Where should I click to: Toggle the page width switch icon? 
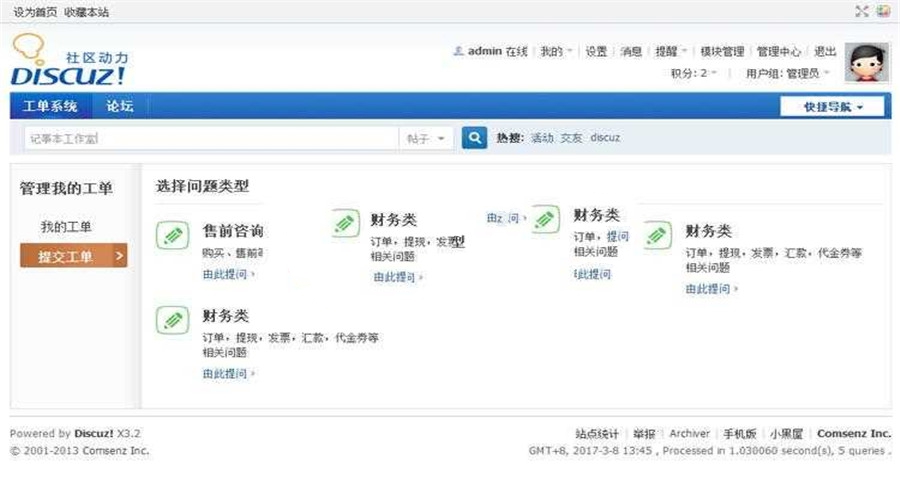pos(861,12)
